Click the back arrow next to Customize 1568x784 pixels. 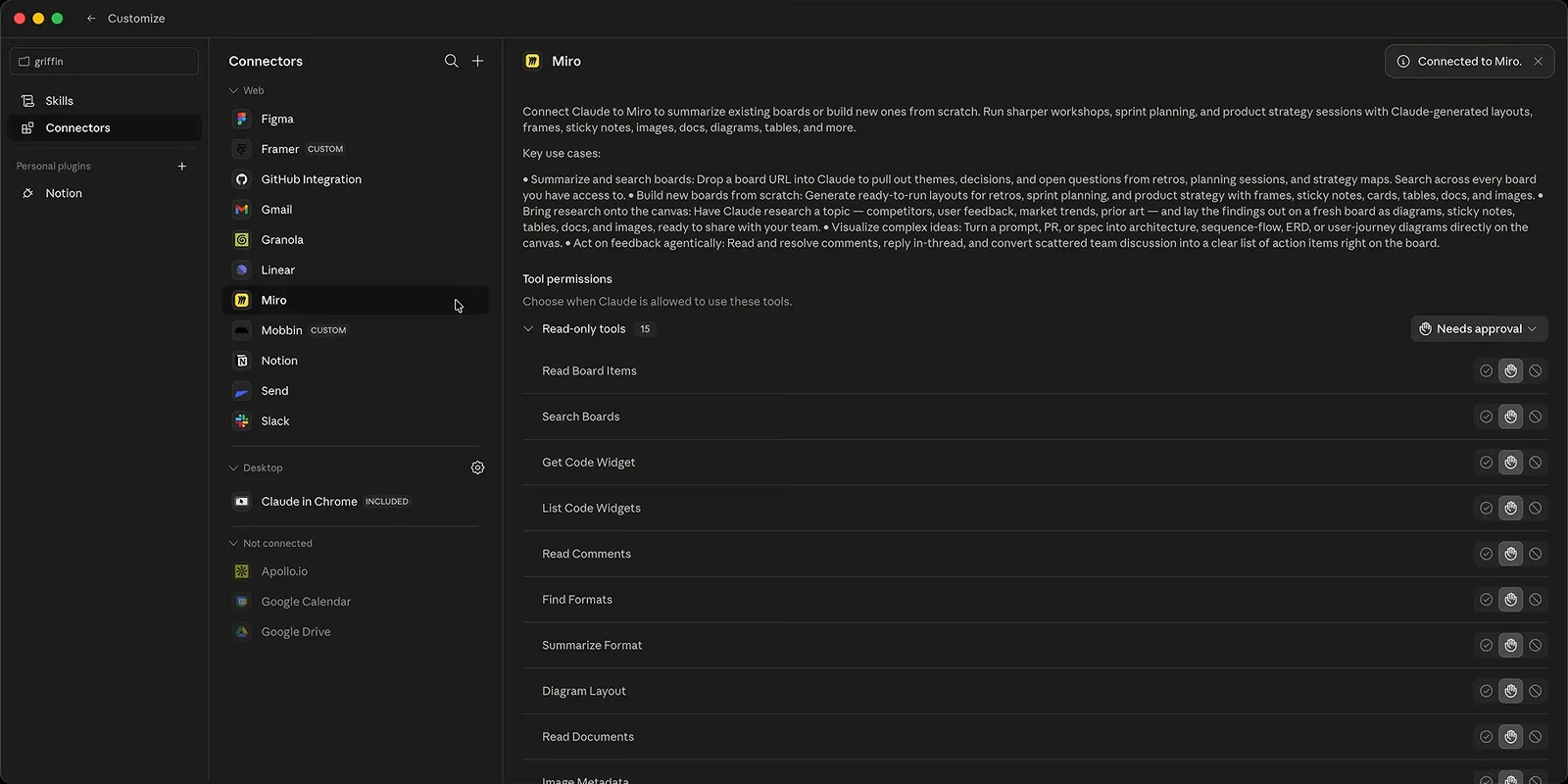91,19
